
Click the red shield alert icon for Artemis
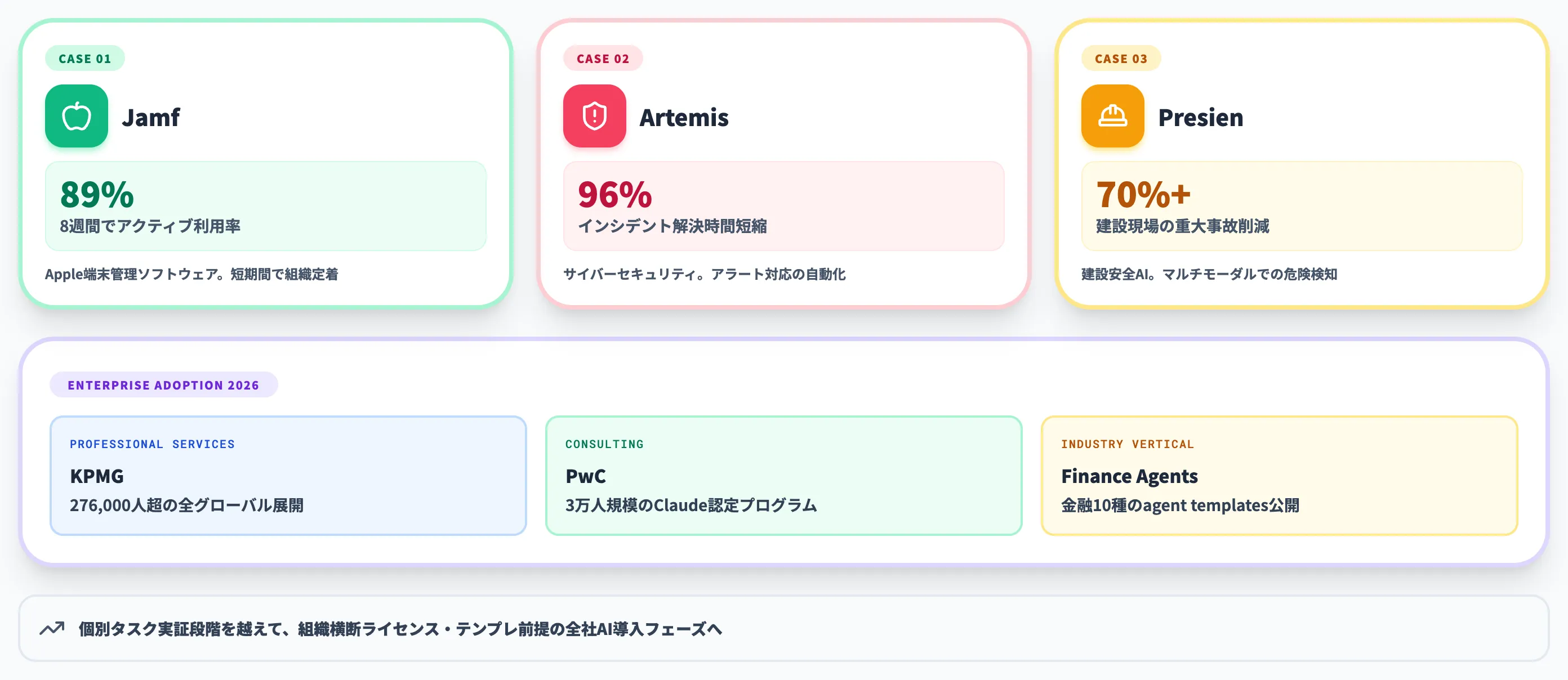coord(595,116)
